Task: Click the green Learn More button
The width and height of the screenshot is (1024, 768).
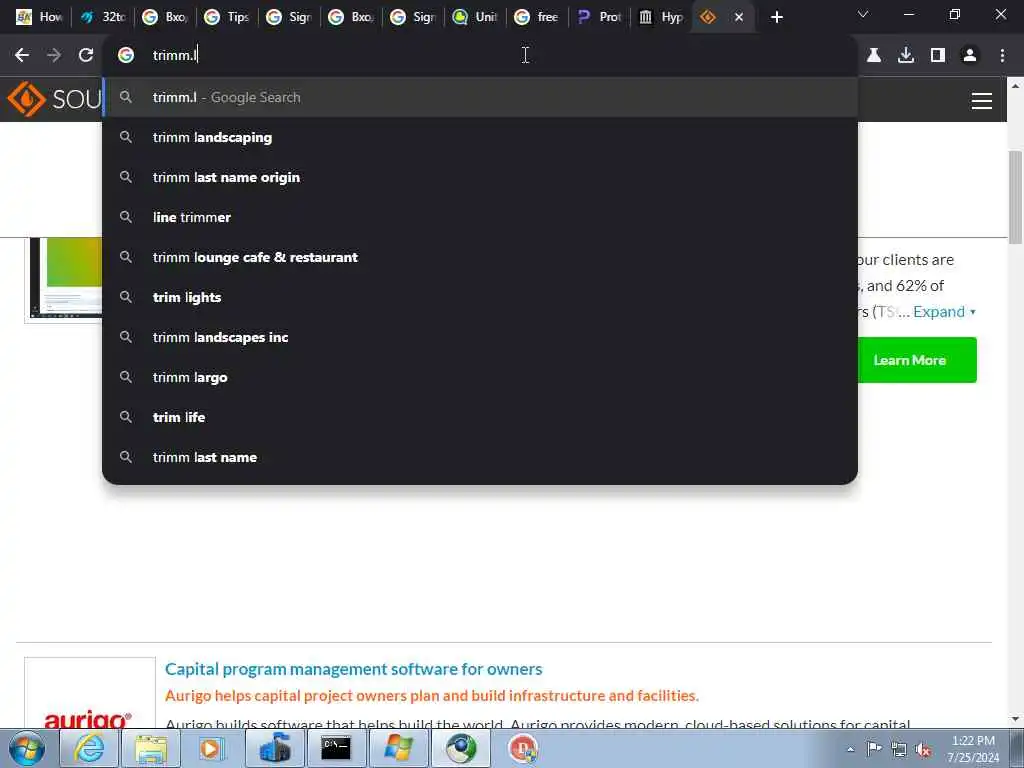Action: [x=917, y=360]
